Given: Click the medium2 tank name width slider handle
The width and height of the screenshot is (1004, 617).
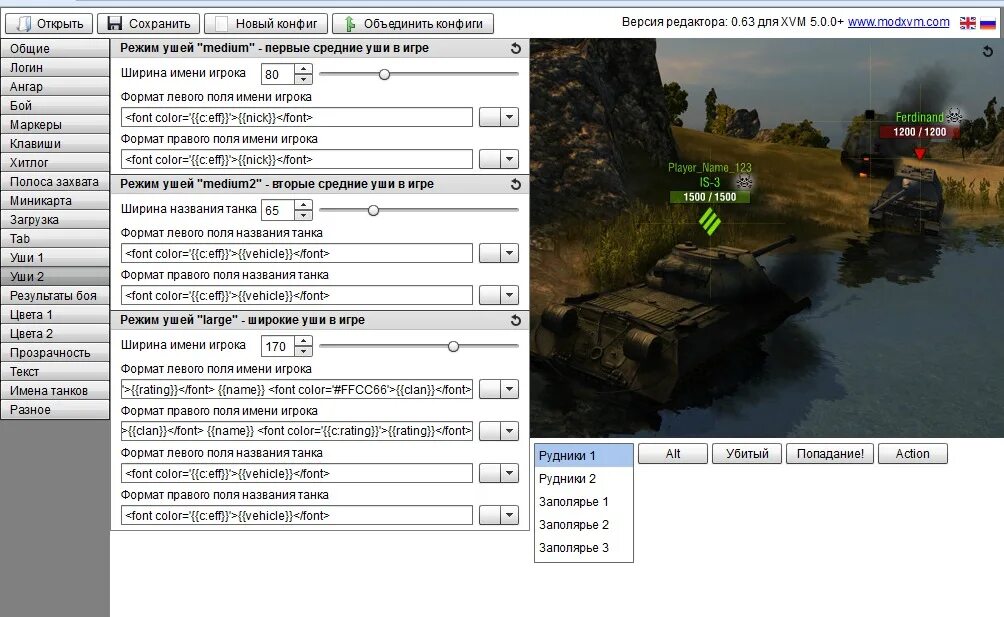Looking at the screenshot, I should point(373,210).
